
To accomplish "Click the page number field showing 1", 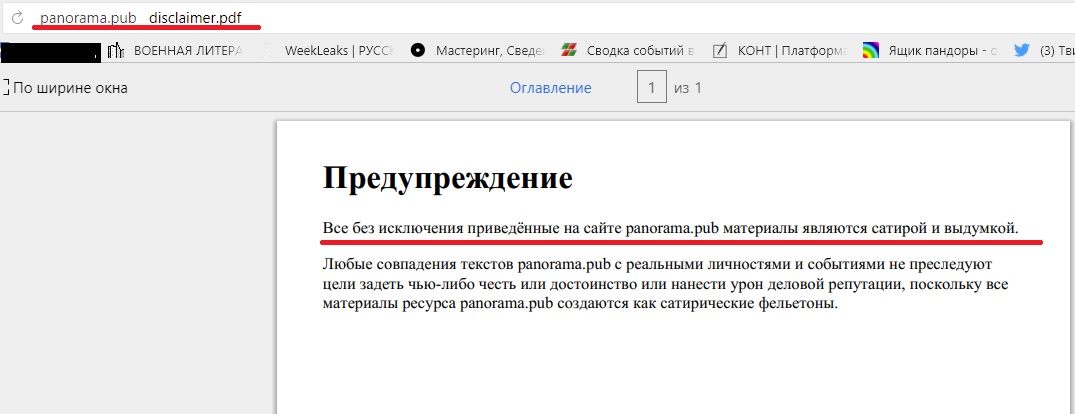I will click(x=652, y=88).
